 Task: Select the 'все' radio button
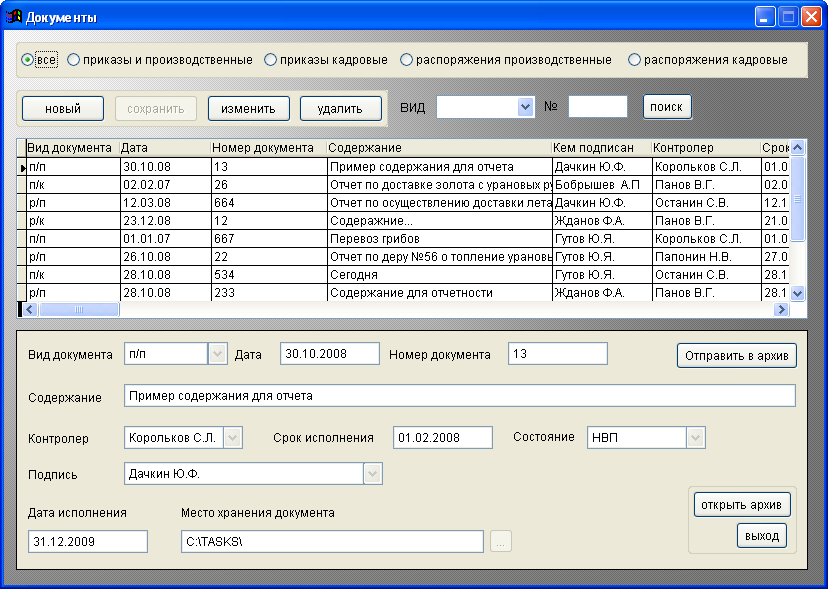28,60
